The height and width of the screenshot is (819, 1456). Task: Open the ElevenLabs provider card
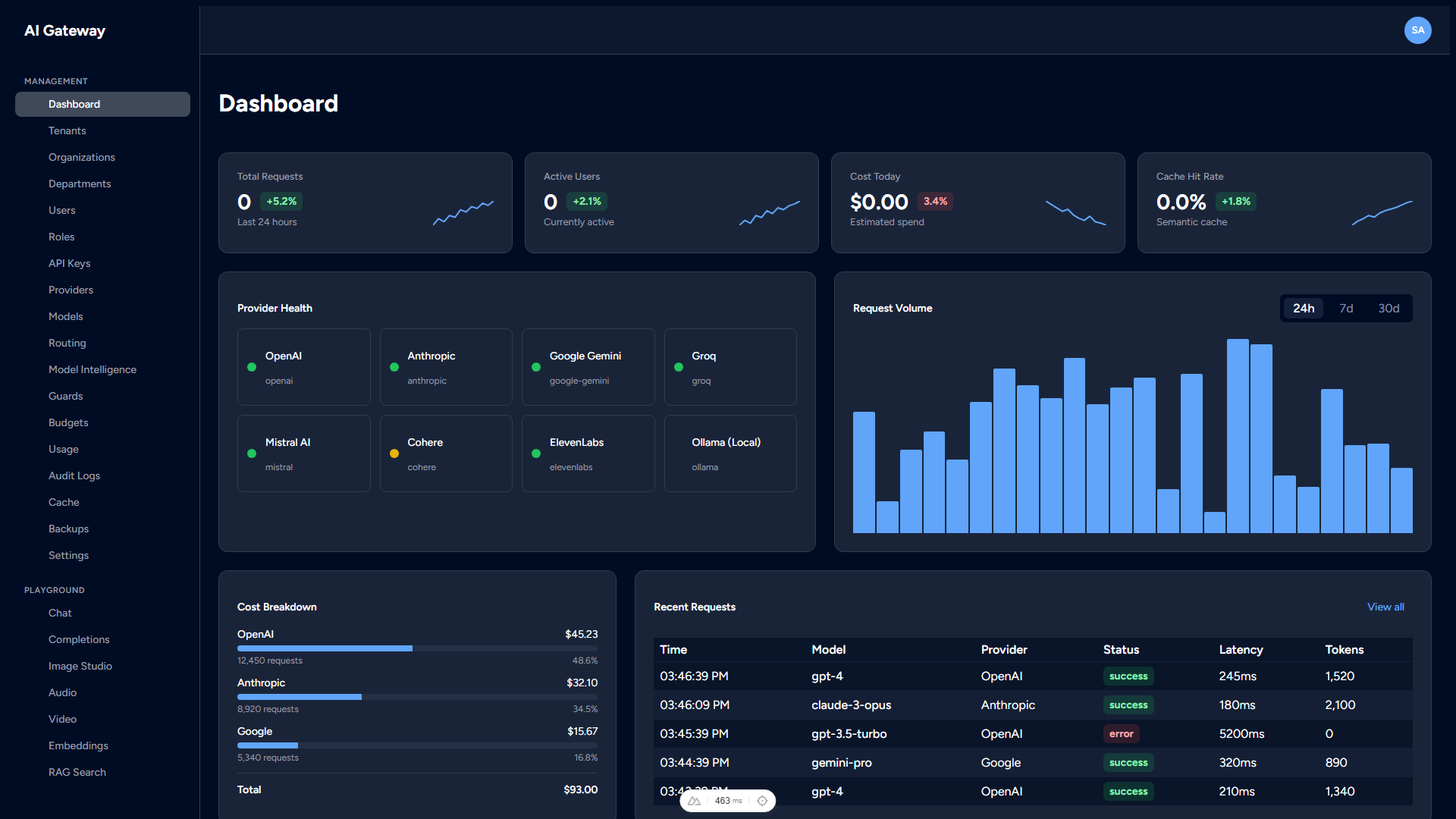(x=588, y=453)
